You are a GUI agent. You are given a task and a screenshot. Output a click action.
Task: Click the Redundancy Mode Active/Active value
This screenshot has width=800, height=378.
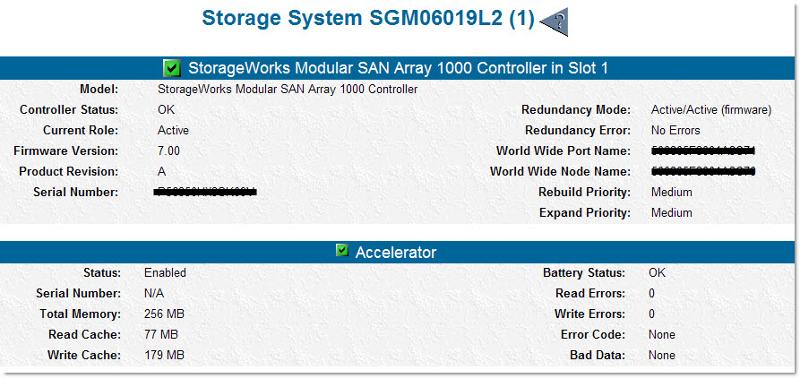[711, 110]
